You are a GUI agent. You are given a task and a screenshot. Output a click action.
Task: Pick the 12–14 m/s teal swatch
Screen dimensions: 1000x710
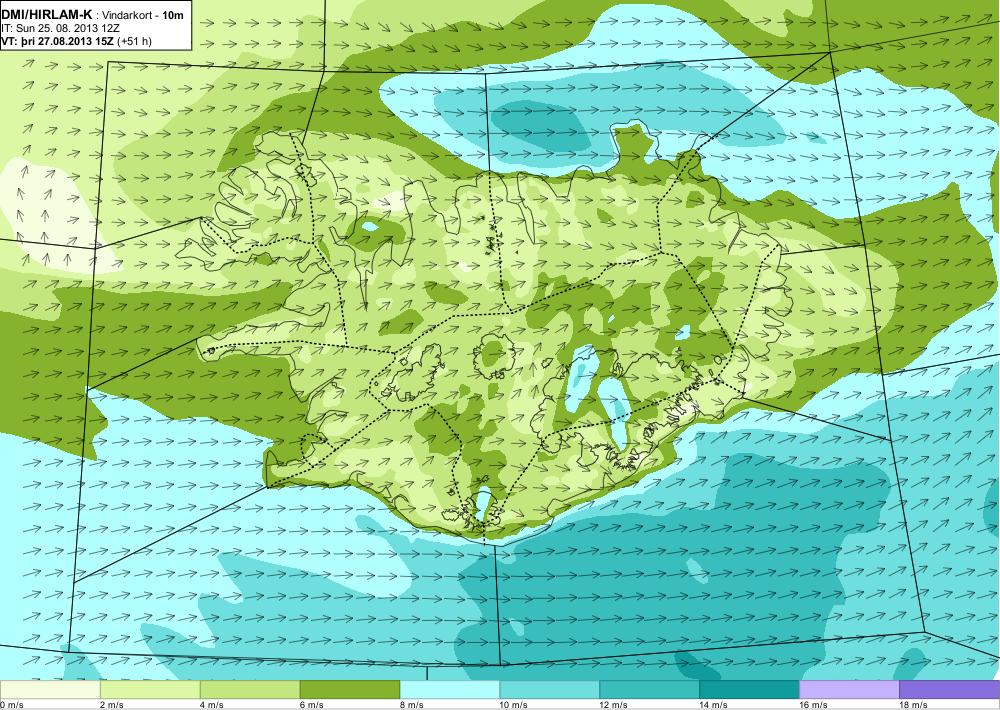coord(649,690)
